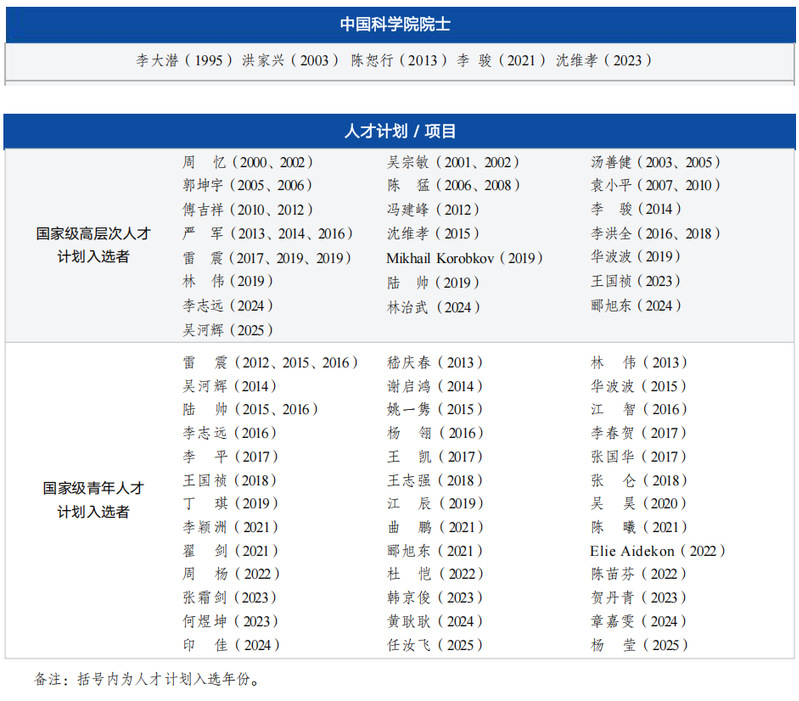Select Elie Aidekon（2022）entry

tap(658, 551)
